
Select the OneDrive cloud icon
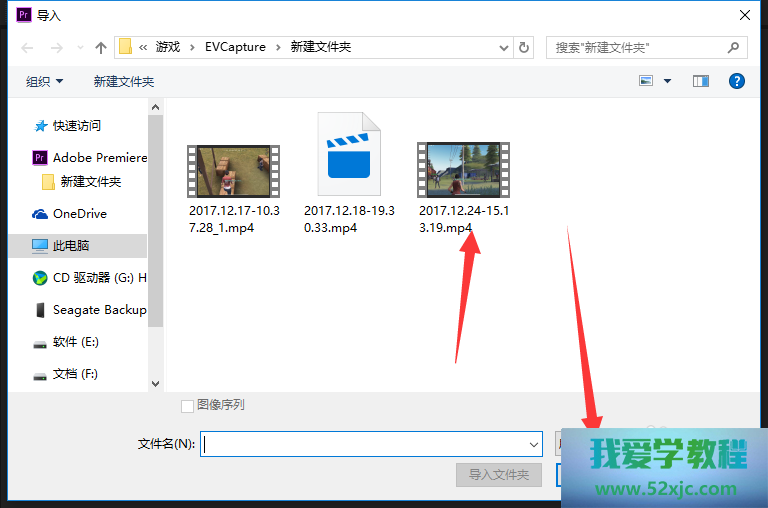click(40, 214)
